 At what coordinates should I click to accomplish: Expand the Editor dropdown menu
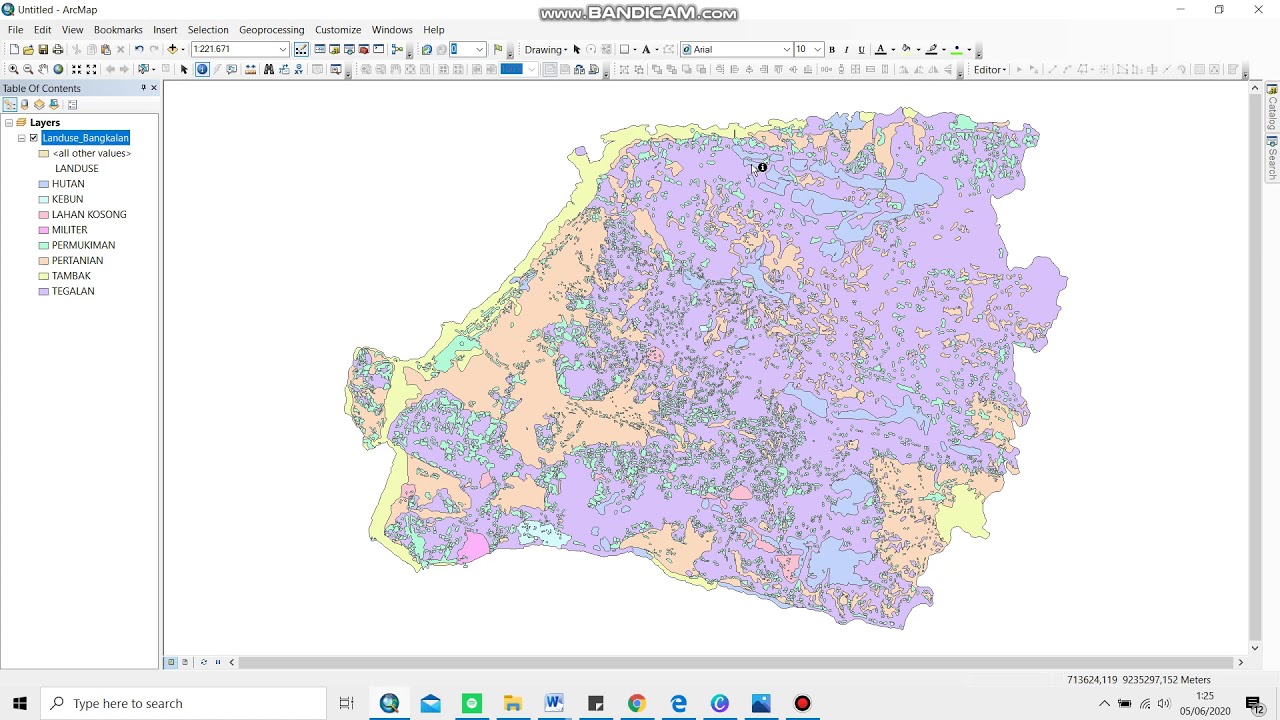[x=990, y=69]
